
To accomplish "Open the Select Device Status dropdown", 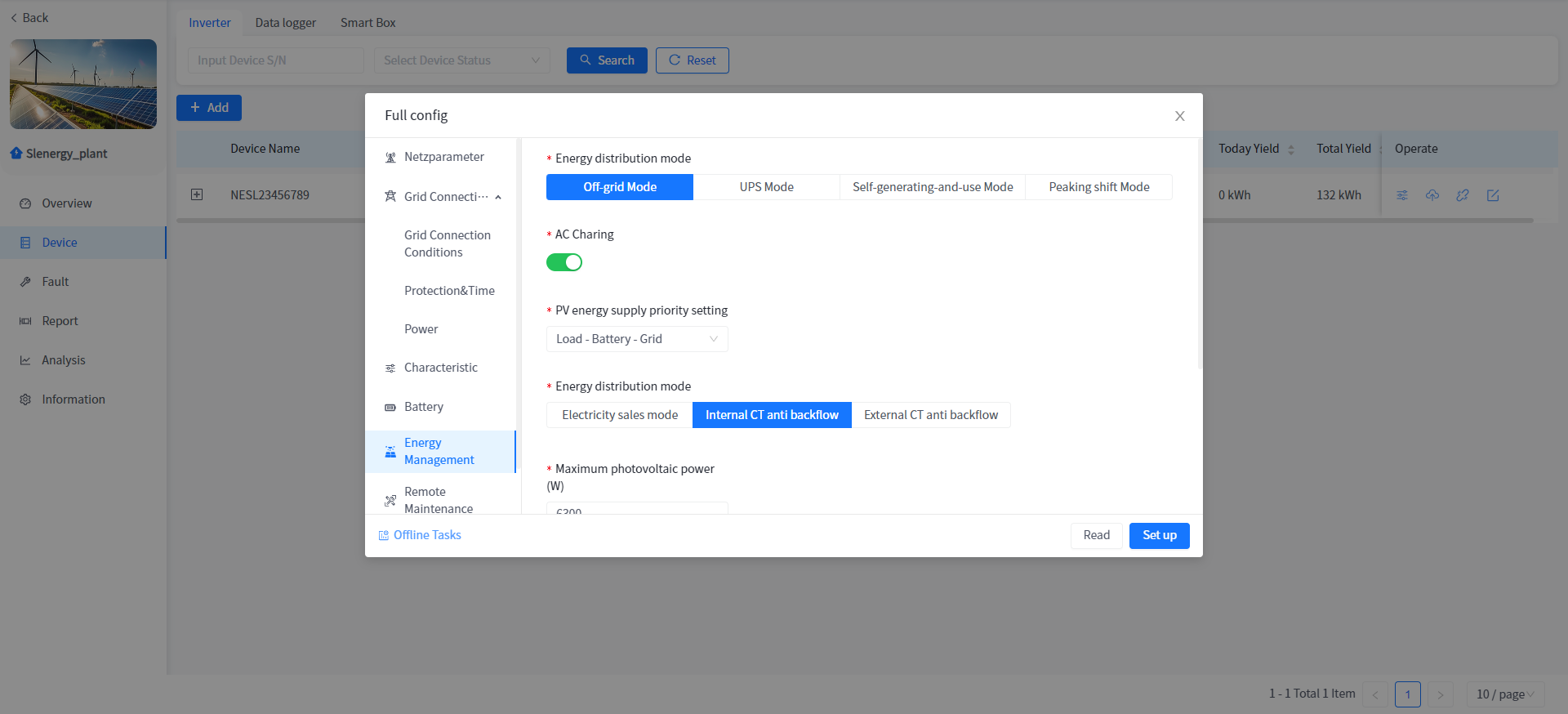I will [461, 60].
